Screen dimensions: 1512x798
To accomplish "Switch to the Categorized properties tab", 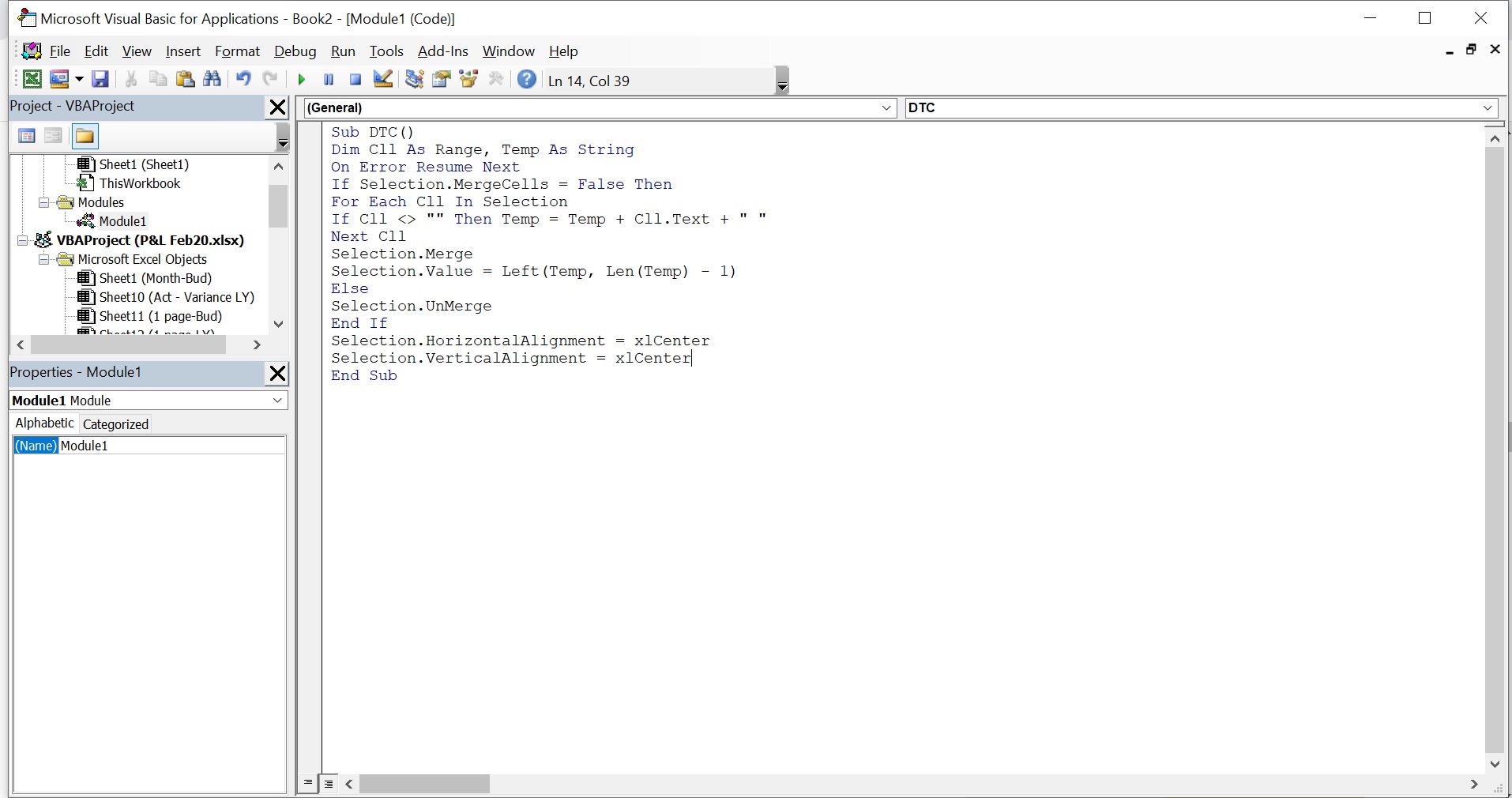I will click(x=115, y=424).
